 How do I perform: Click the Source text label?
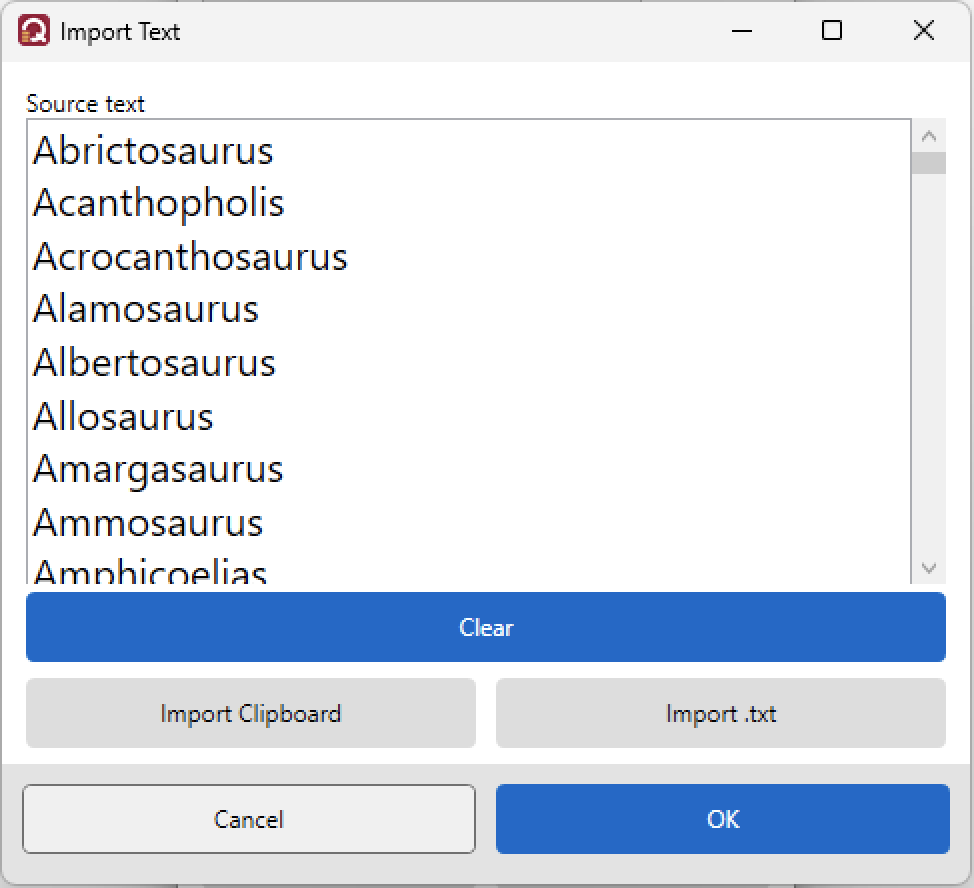pos(85,104)
